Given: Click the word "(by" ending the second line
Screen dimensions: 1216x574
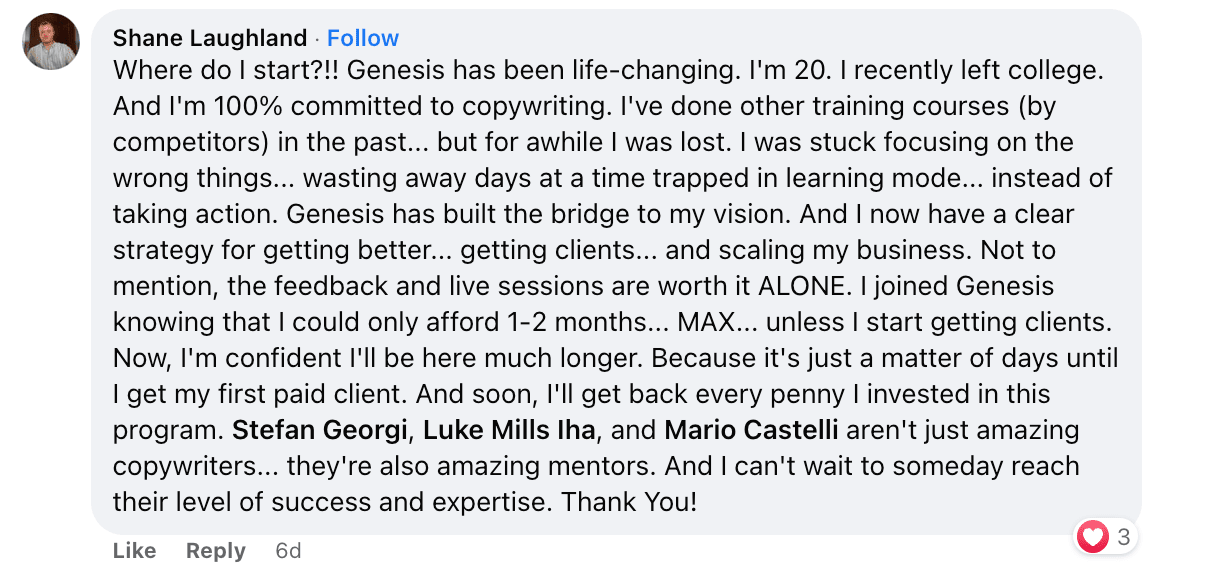Looking at the screenshot, I should coord(1036,107).
